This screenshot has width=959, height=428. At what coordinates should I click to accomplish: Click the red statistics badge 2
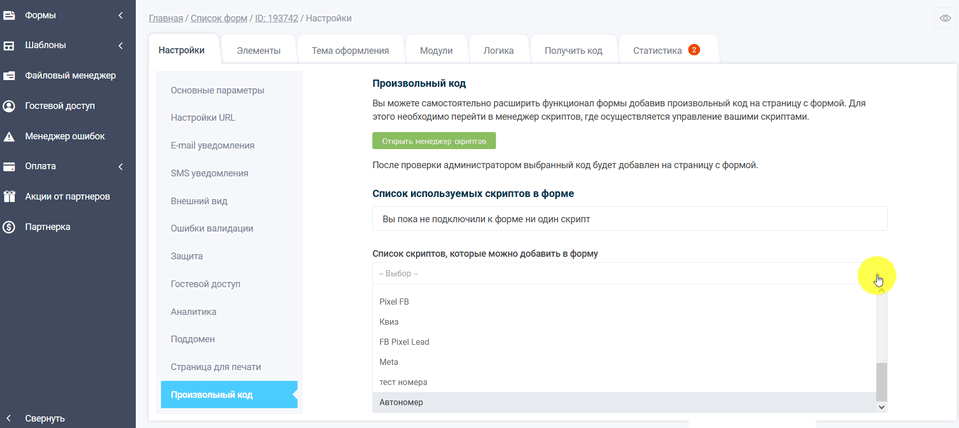(694, 50)
